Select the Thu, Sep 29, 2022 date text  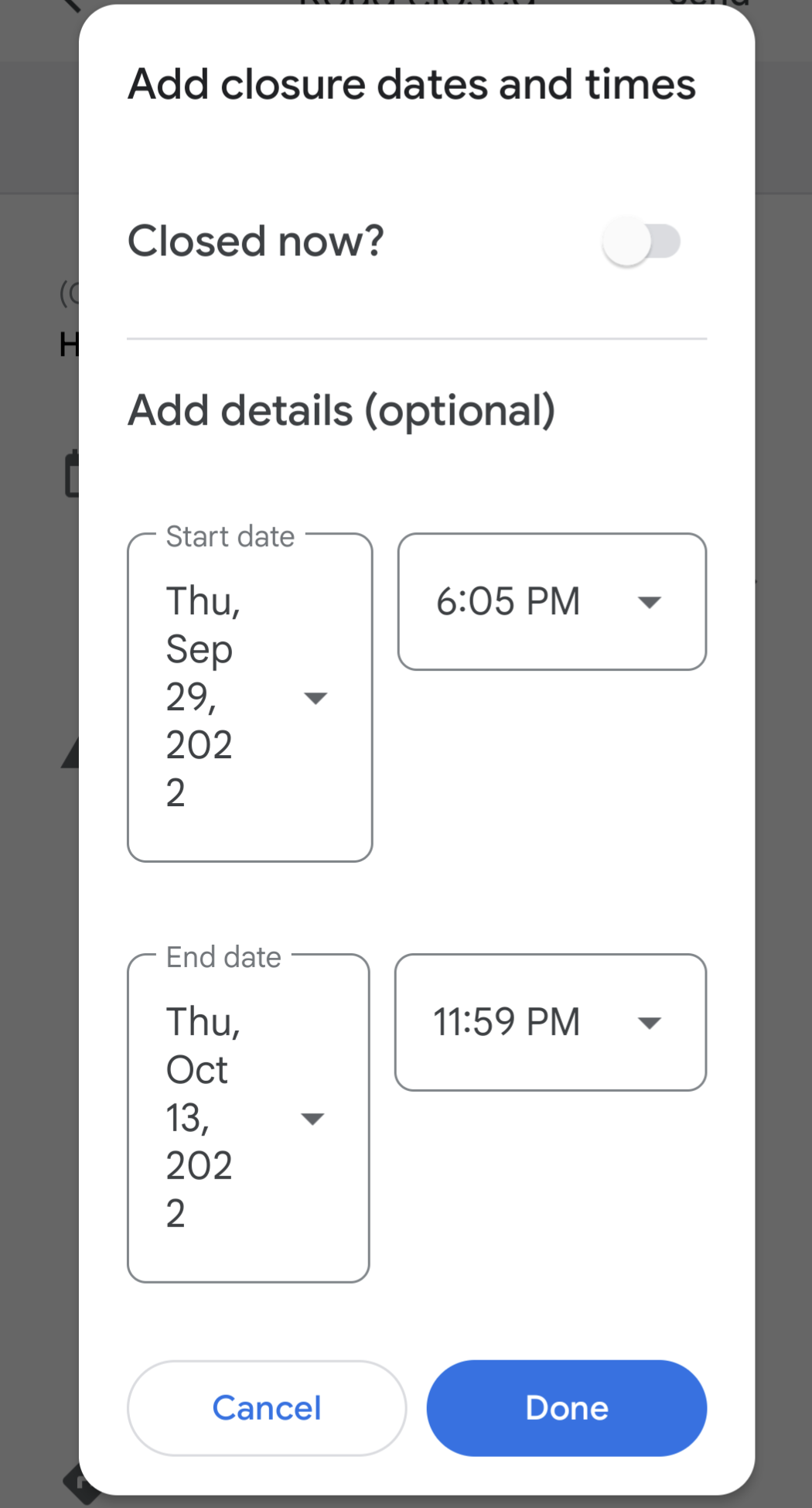click(x=201, y=696)
